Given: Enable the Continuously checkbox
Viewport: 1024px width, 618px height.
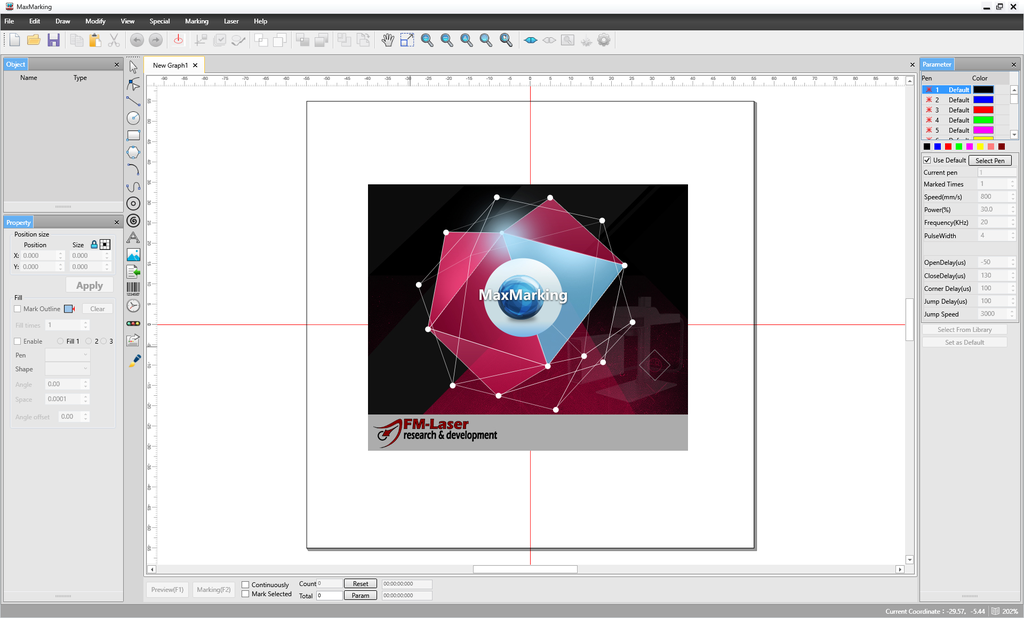Looking at the screenshot, I should pos(246,585).
